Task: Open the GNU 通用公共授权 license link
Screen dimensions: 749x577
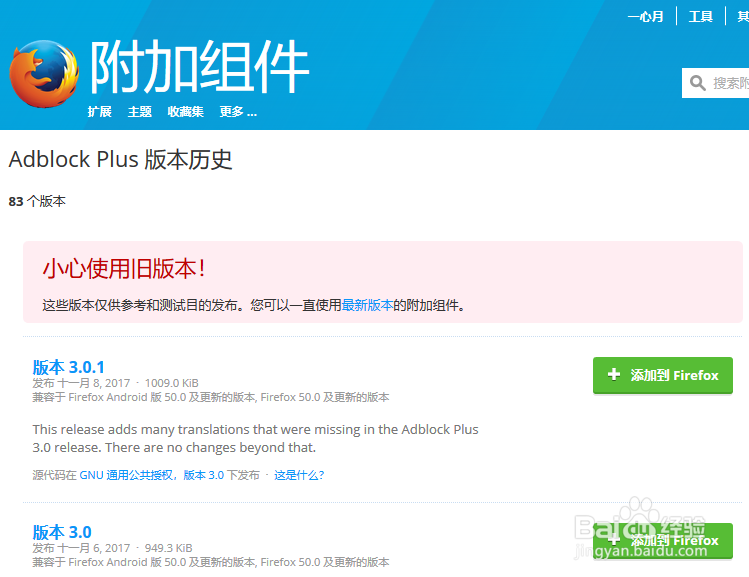Action: coord(151,475)
